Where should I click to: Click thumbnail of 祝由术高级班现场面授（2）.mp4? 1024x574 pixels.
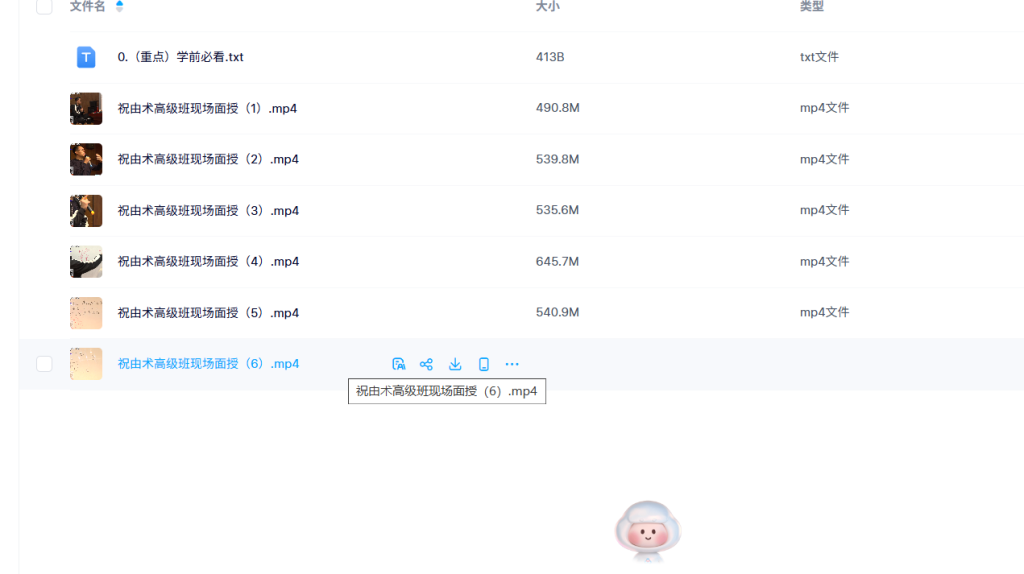click(86, 159)
